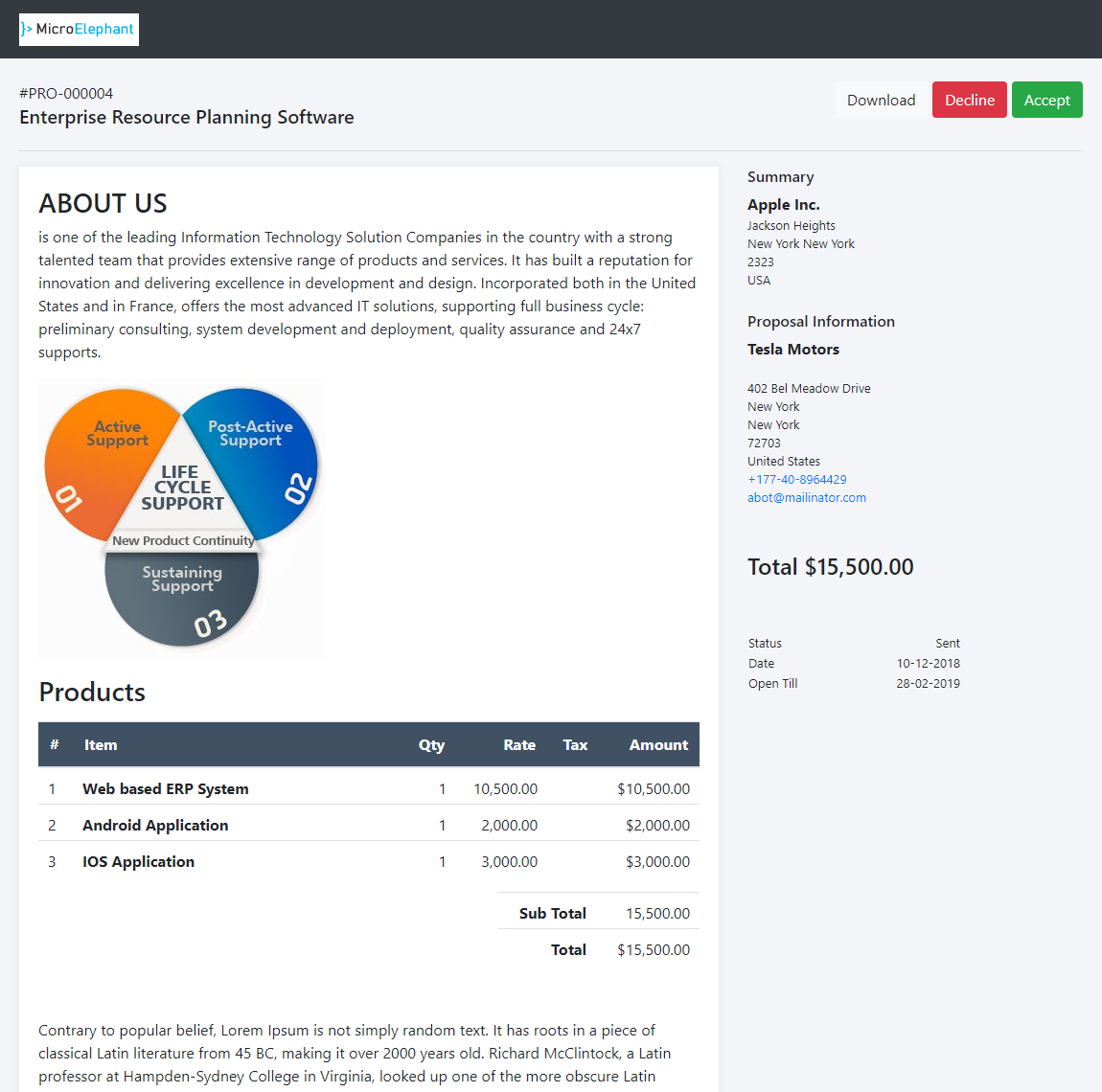Screen dimensions: 1102x1092
Task: Accept the proposal
Action: (1046, 100)
